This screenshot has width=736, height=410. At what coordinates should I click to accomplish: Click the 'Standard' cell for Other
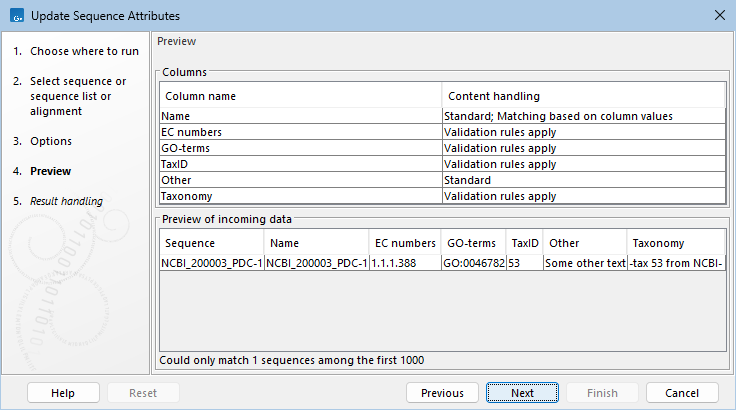[x=584, y=180]
